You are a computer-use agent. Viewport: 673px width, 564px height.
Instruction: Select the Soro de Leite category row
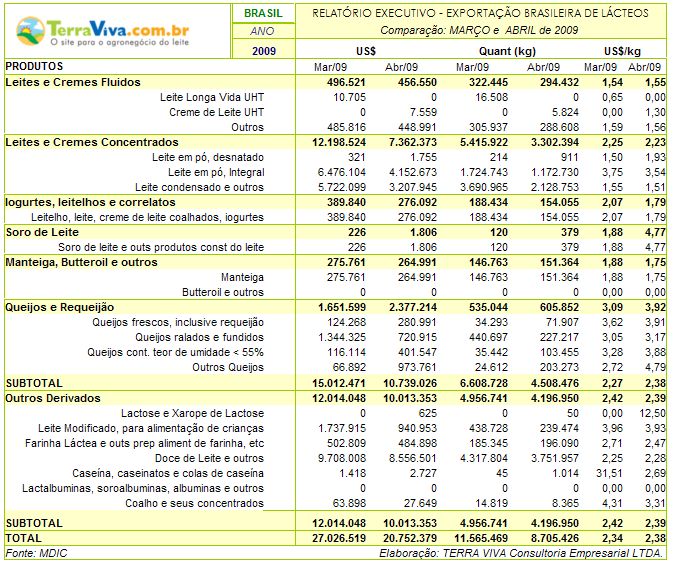(x=335, y=232)
